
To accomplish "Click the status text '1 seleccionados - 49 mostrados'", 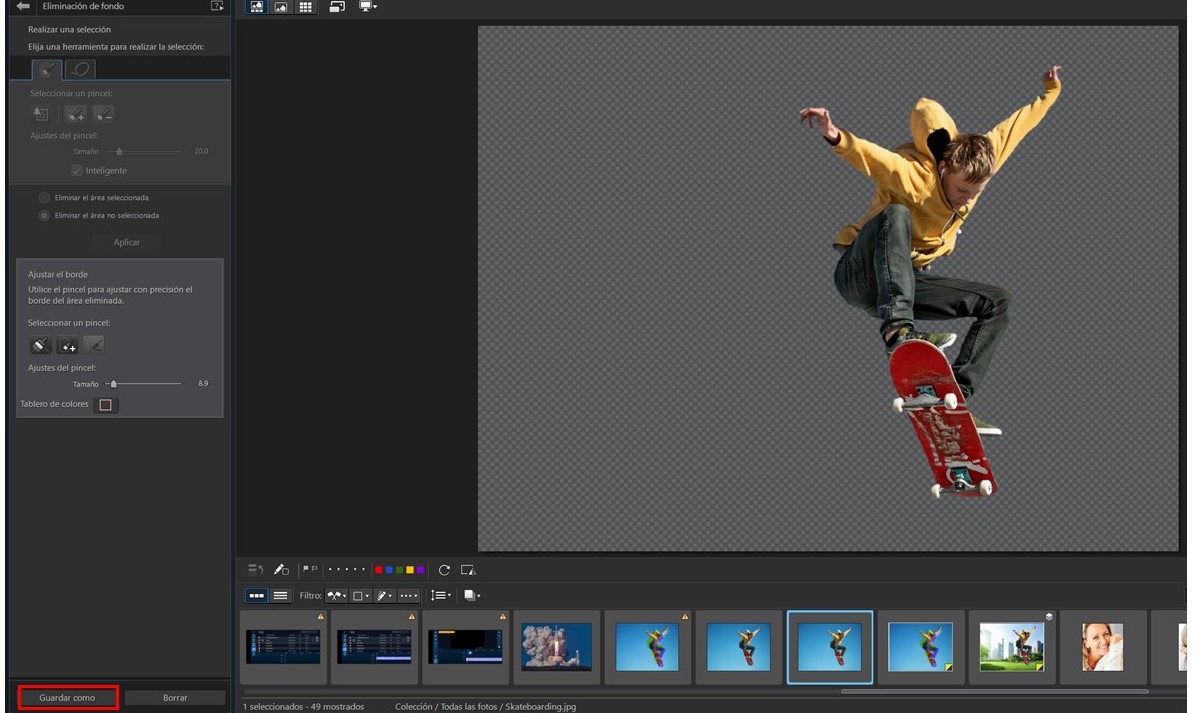I will [x=303, y=707].
